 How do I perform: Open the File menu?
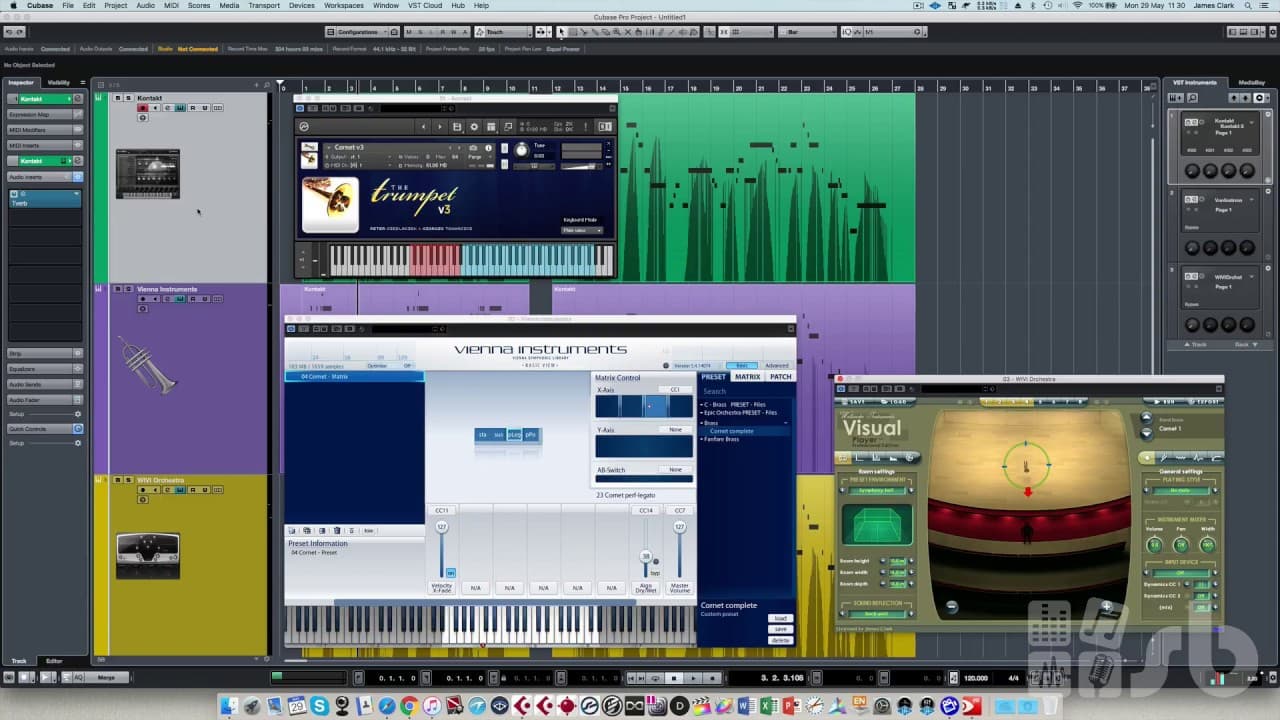[x=68, y=6]
